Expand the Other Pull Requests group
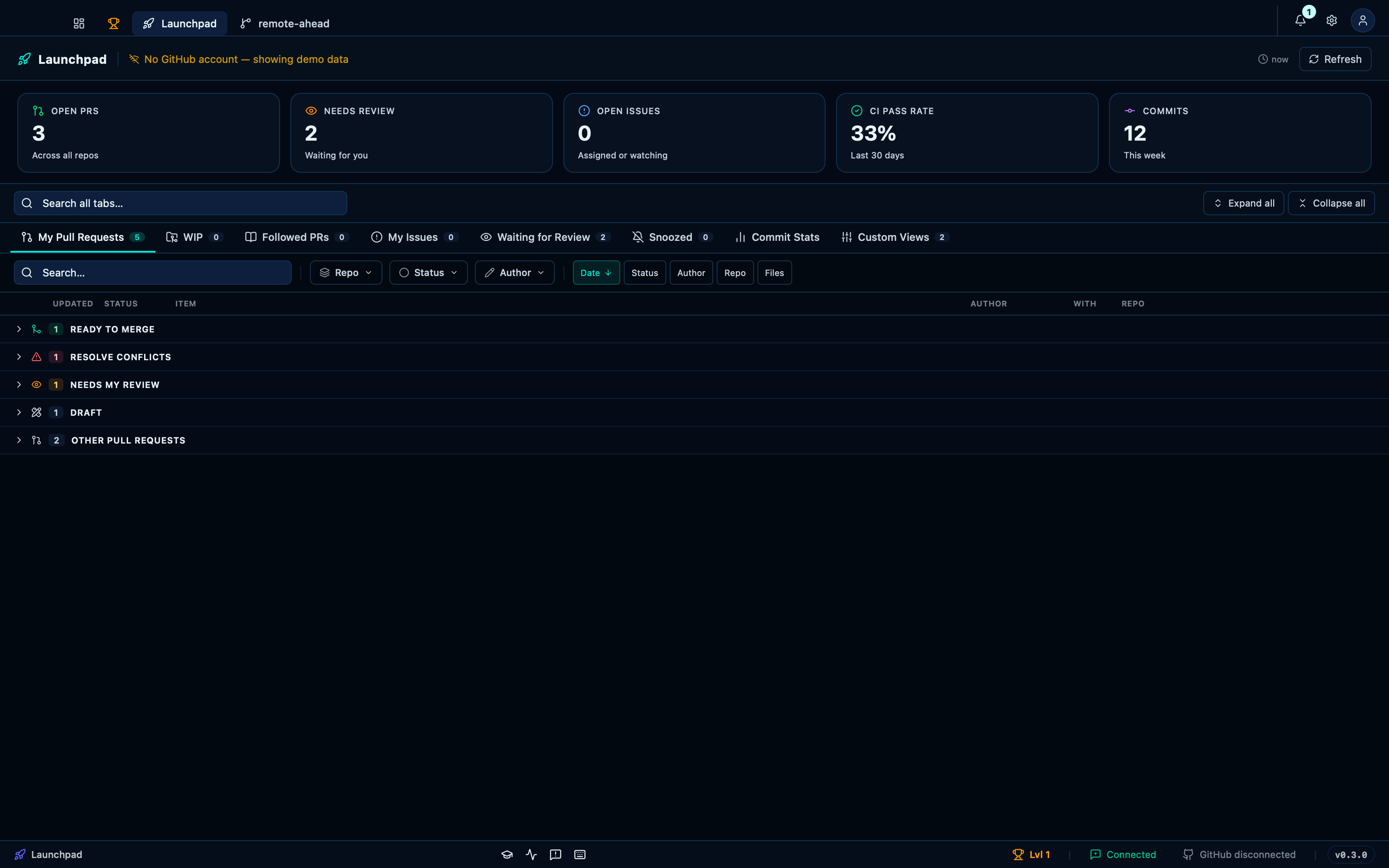Image resolution: width=1389 pixels, height=868 pixels. pyautogui.click(x=694, y=441)
